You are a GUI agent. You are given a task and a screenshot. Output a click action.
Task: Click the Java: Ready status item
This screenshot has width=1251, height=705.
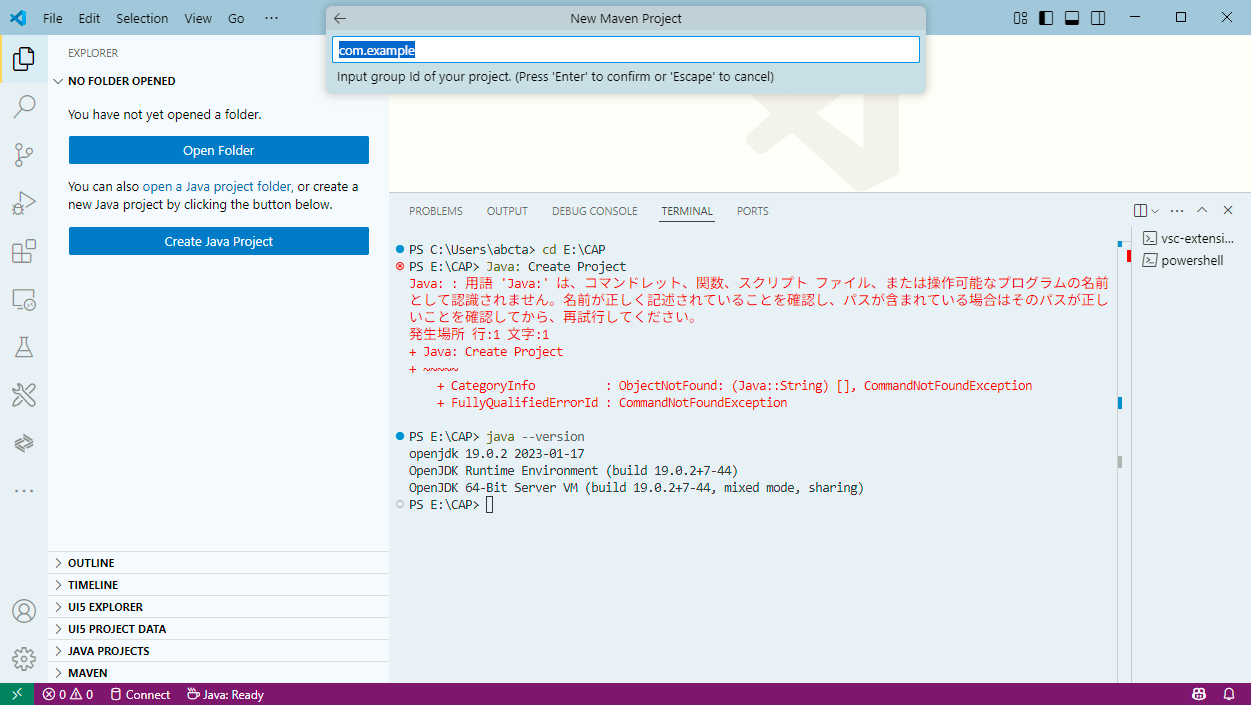point(225,694)
